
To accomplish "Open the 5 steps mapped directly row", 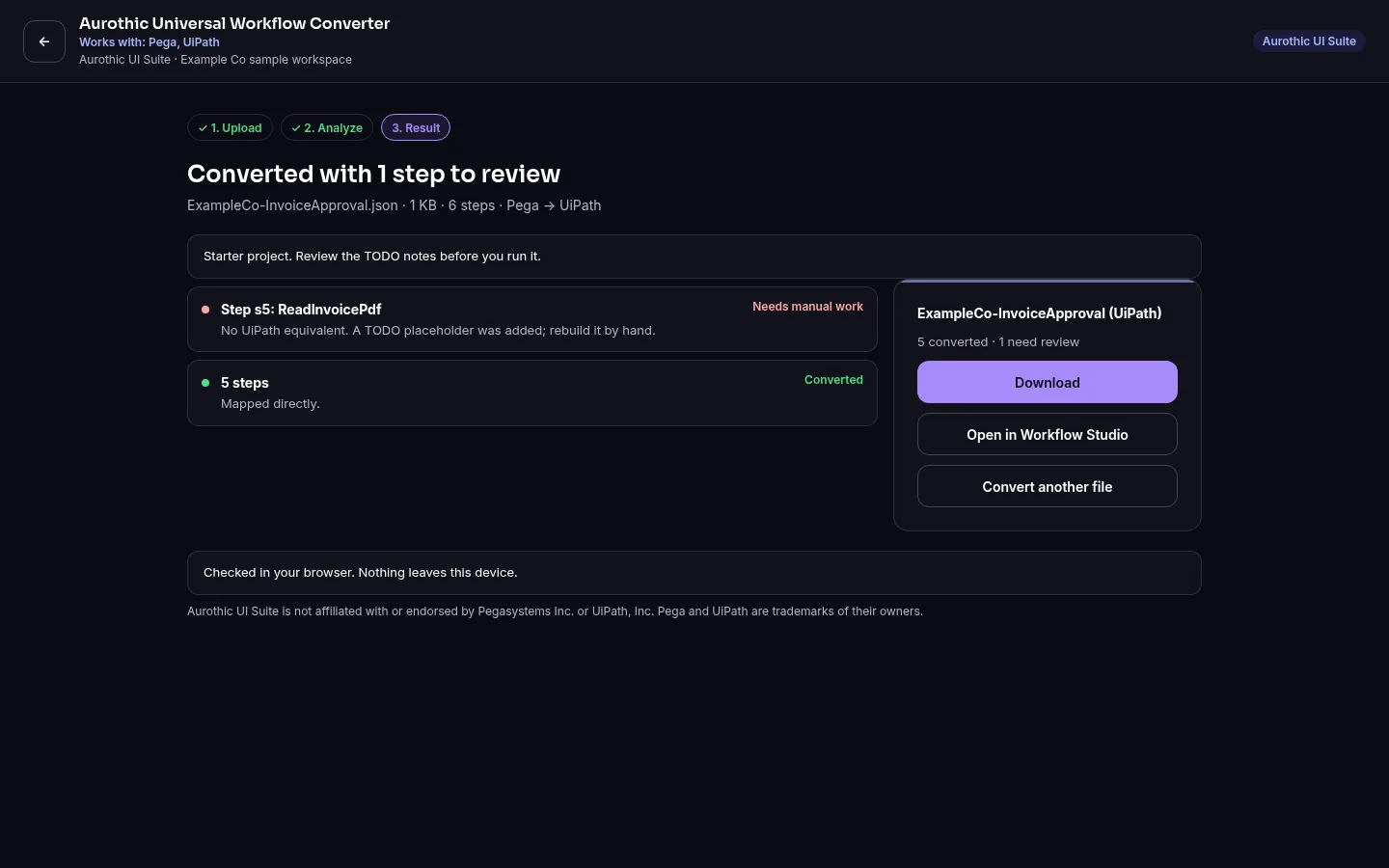I will tap(532, 393).
